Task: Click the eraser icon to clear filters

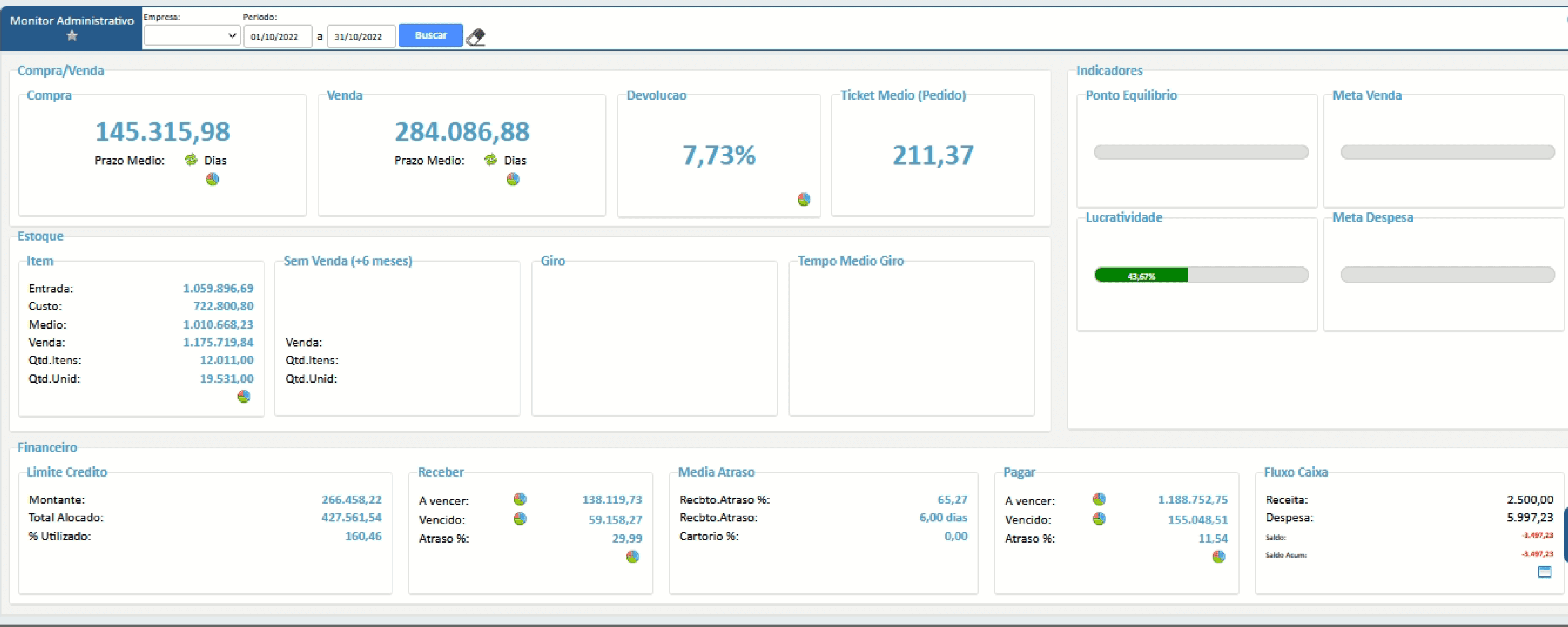Action: click(x=475, y=37)
